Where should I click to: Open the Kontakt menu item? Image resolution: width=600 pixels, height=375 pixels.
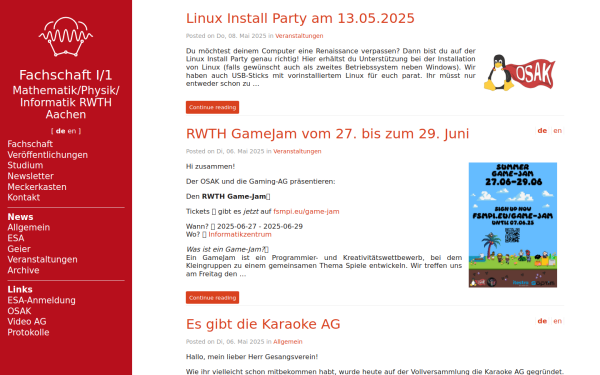(24, 197)
